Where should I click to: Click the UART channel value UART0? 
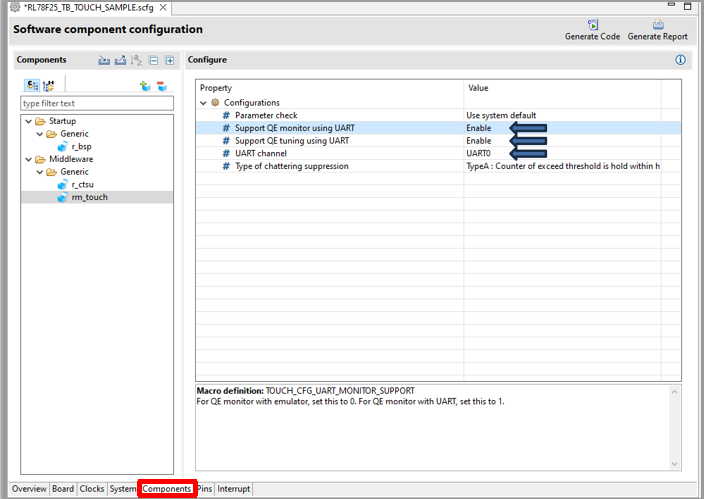[x=478, y=154]
